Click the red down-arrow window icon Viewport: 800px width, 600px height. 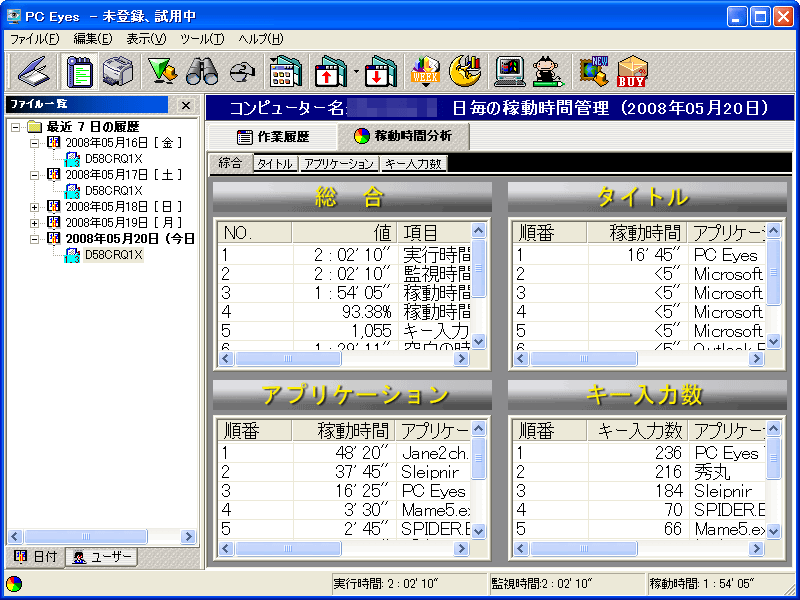(x=381, y=71)
